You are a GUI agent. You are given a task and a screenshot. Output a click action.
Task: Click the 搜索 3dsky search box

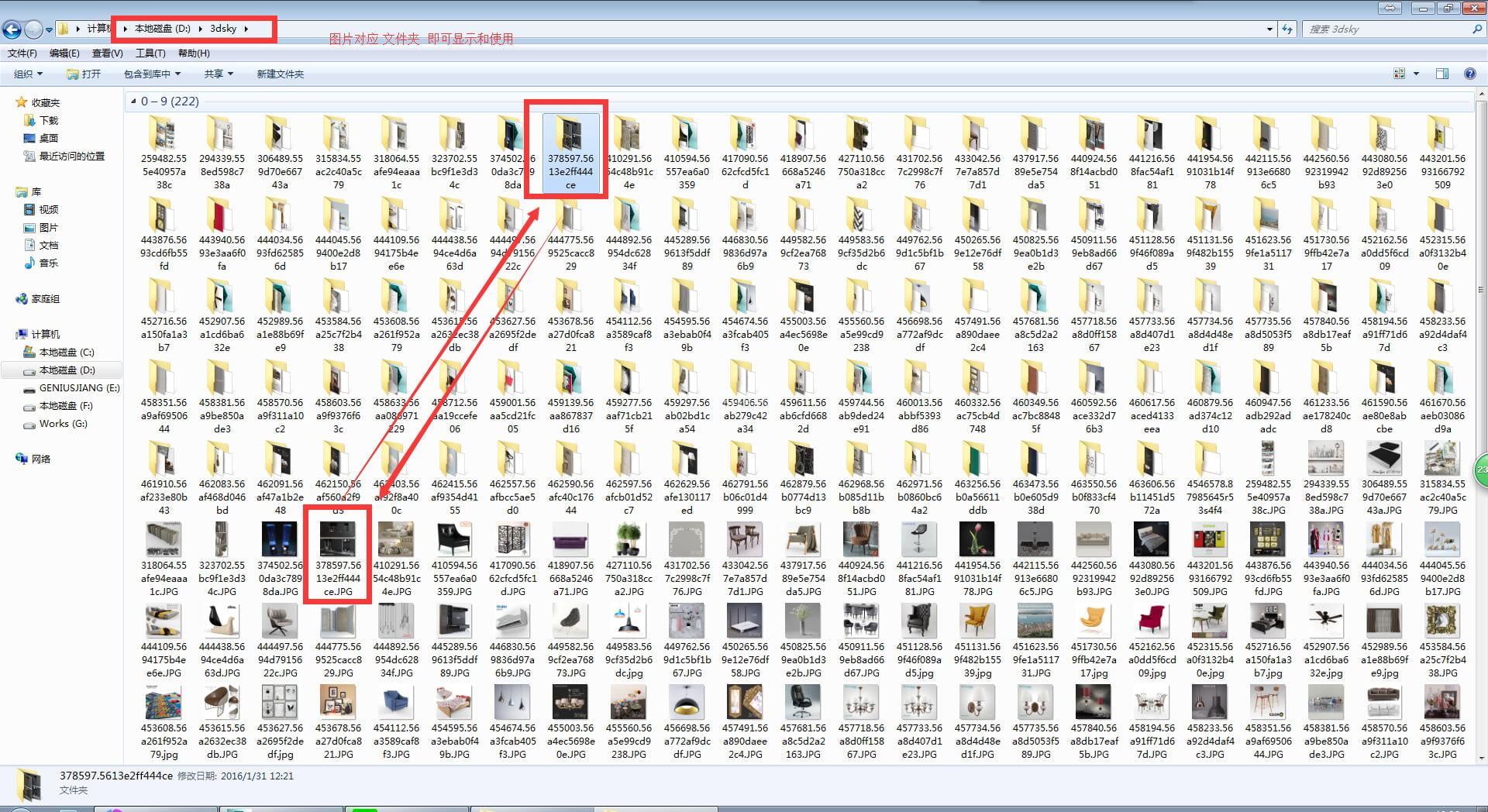click(x=1387, y=29)
